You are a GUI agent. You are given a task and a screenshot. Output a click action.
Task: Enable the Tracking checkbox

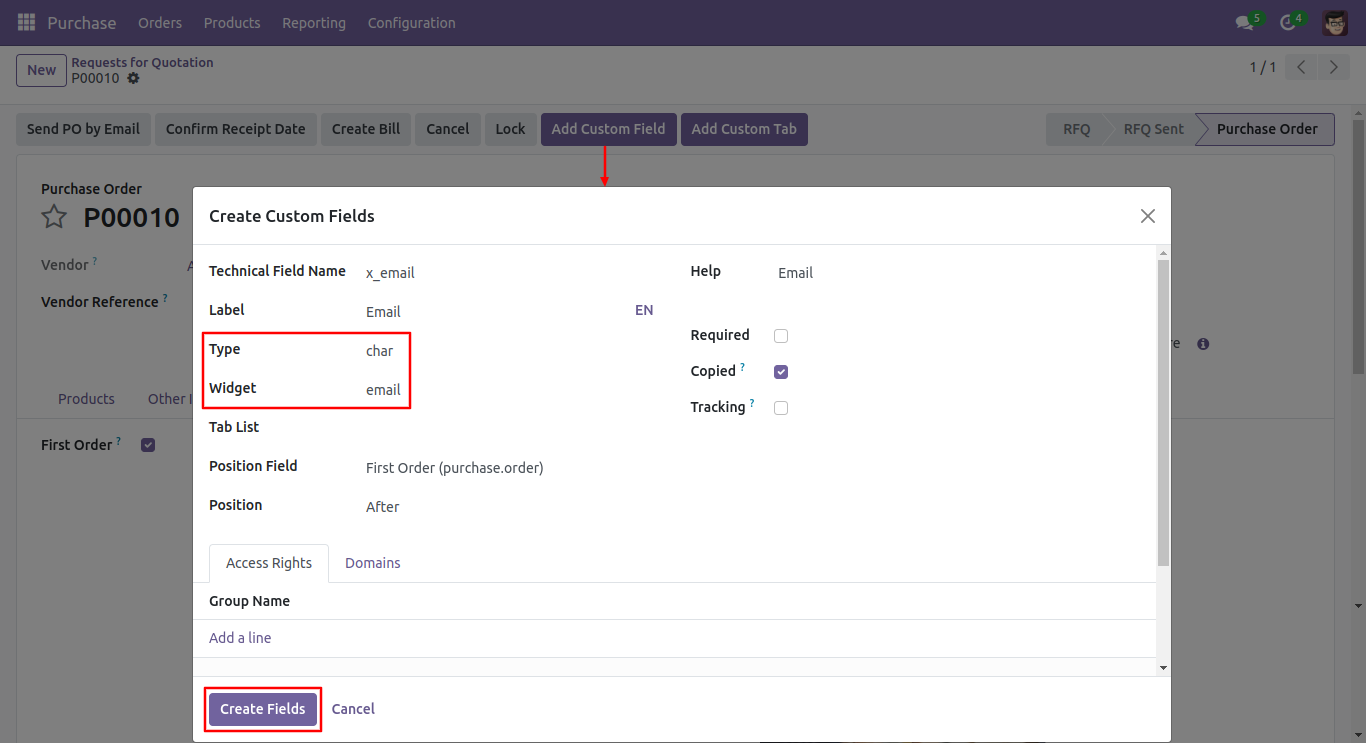click(781, 408)
